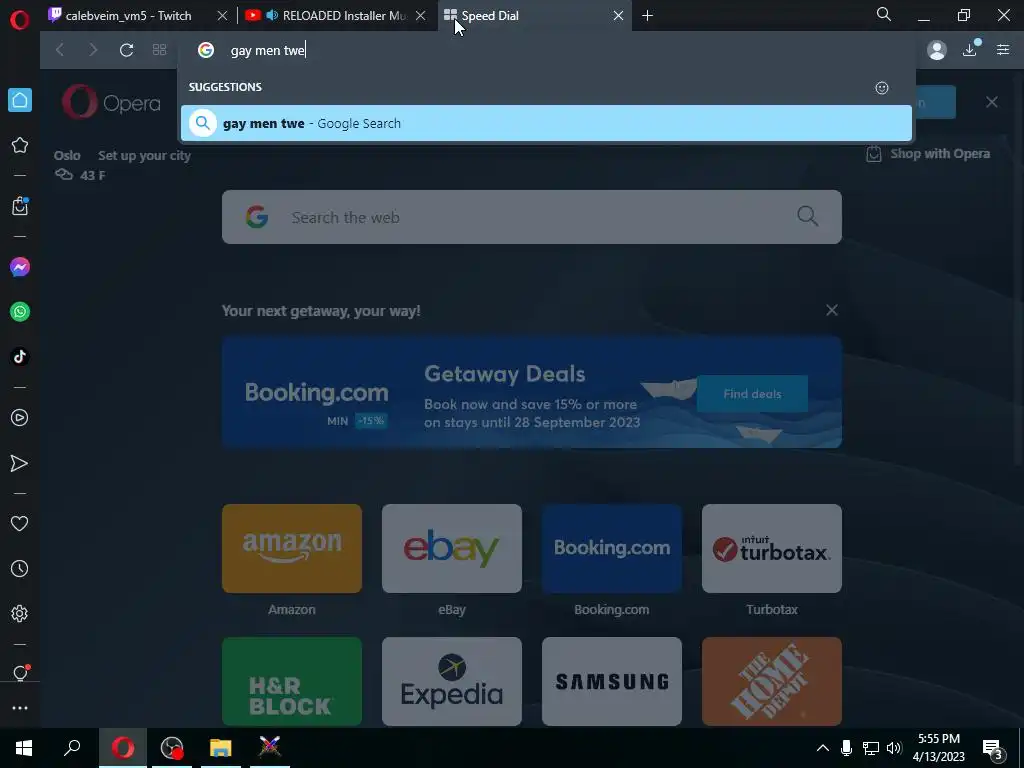1024x768 pixels.
Task: Switch to calebveim_vm5 Twitch tab
Action: pos(129,16)
